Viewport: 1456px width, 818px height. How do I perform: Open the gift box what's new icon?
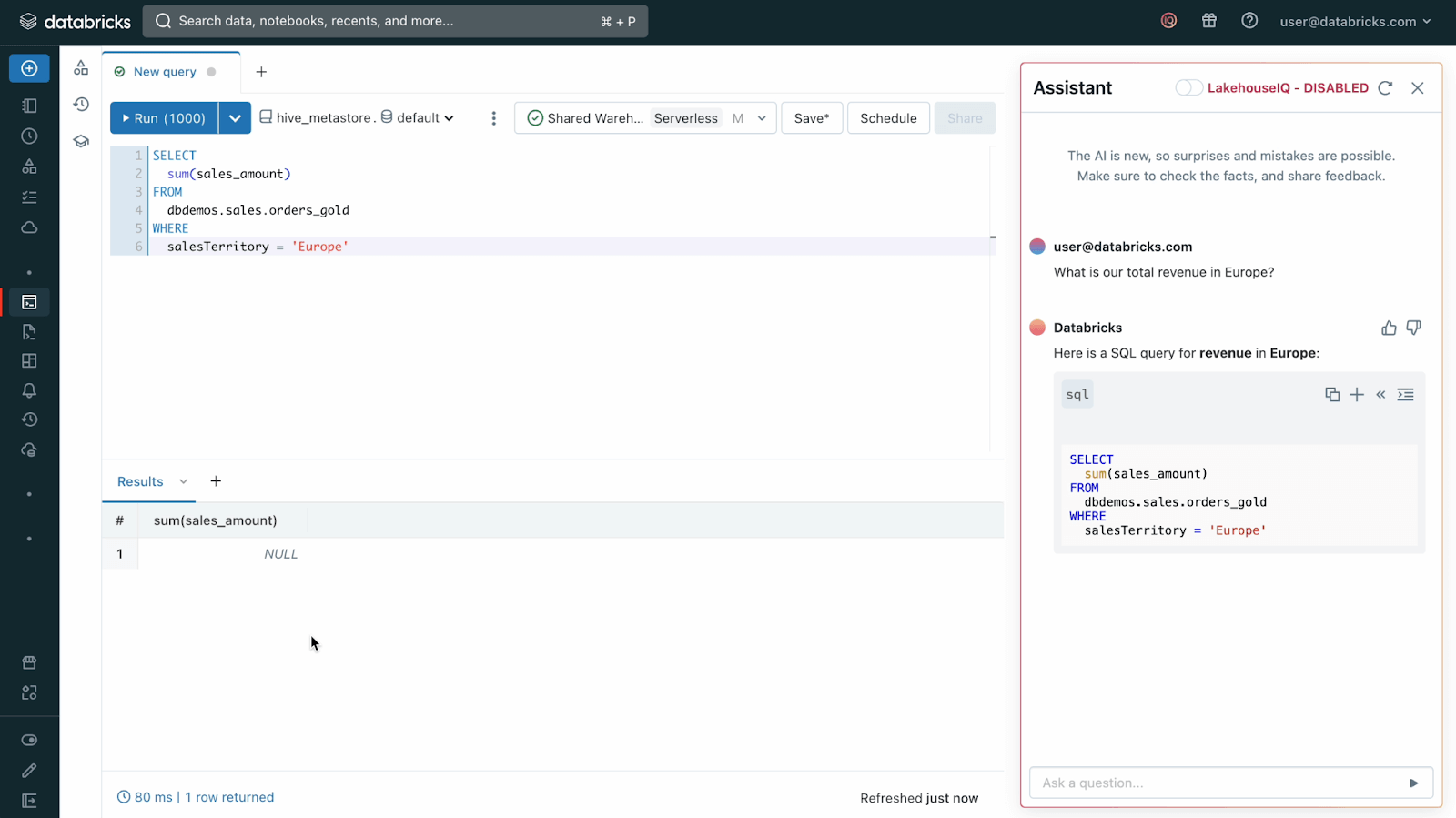[1208, 21]
